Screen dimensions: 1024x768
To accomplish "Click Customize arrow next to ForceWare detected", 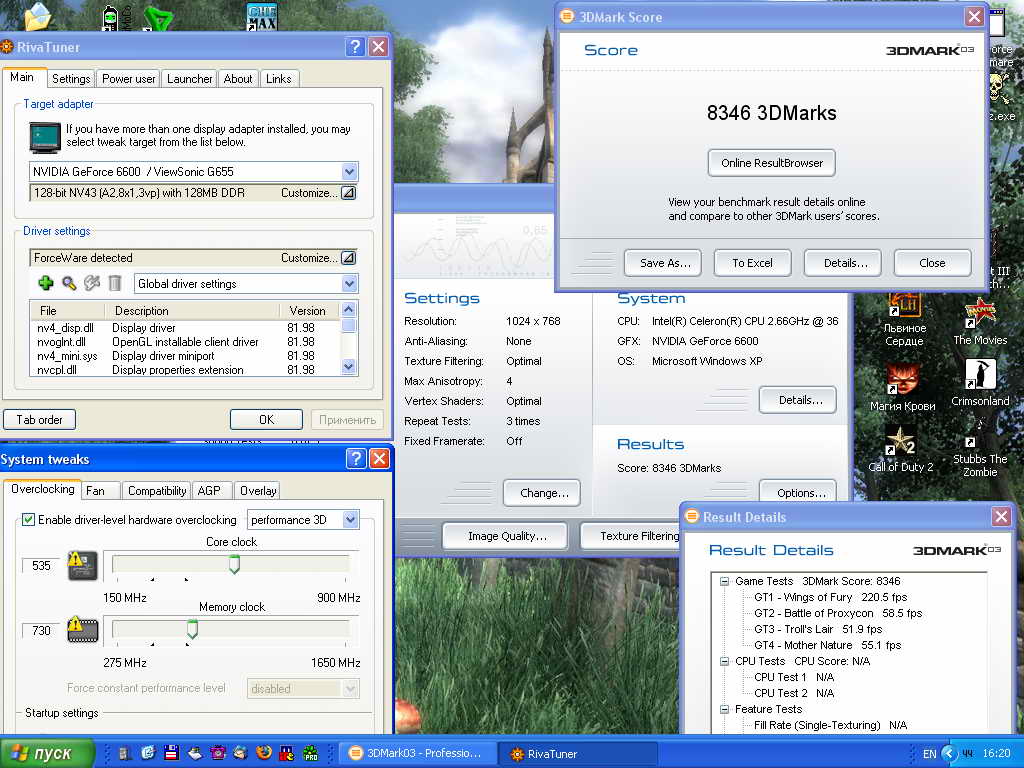I will tap(349, 257).
